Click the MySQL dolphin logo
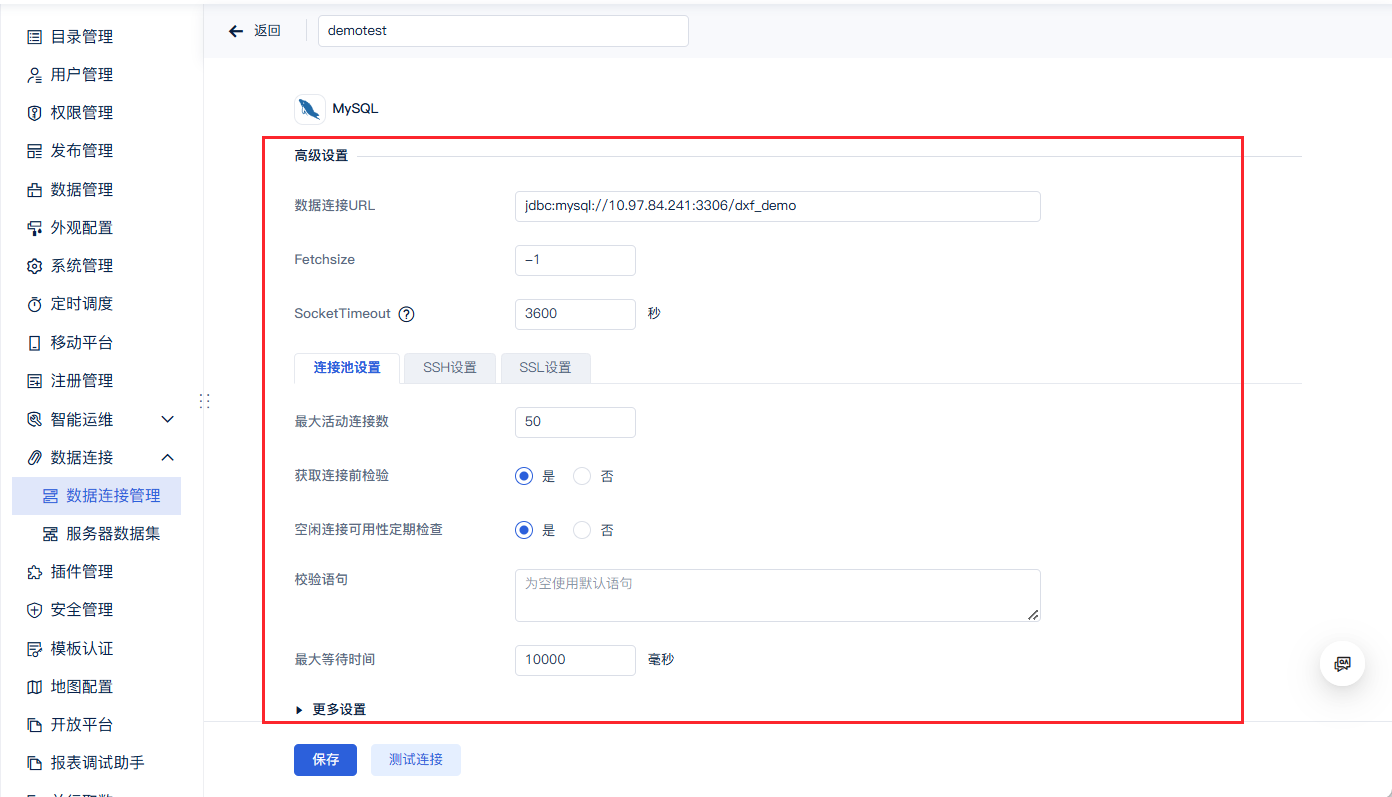This screenshot has height=797, width=1392. click(310, 109)
